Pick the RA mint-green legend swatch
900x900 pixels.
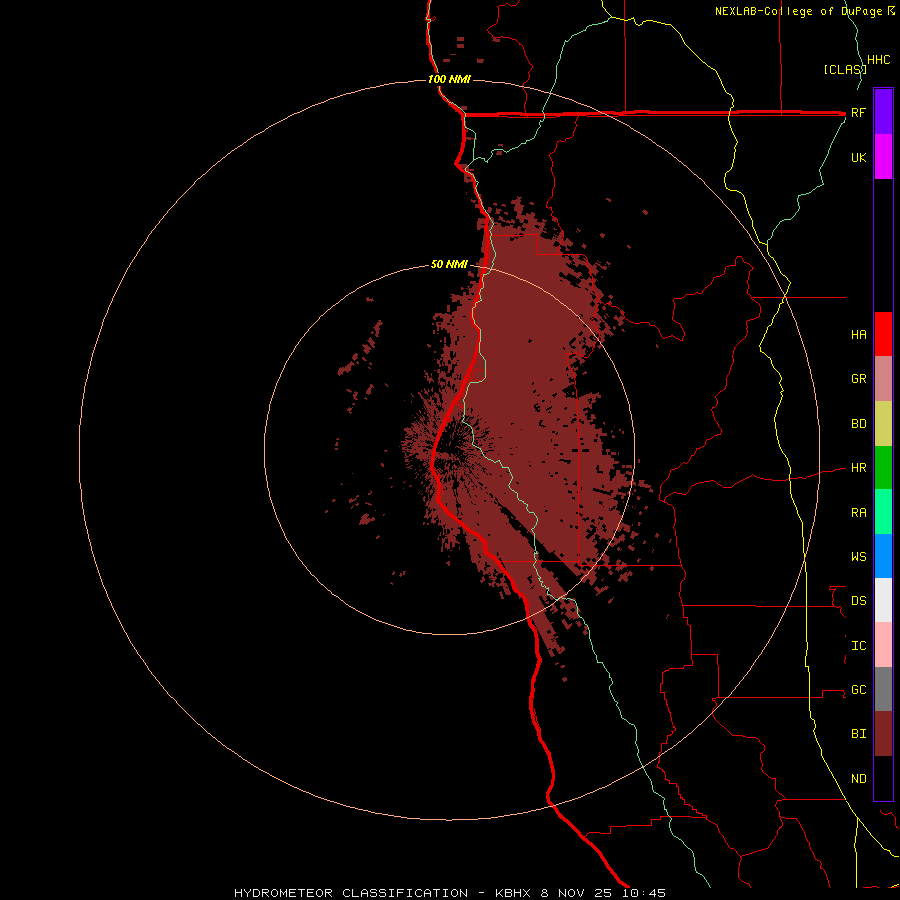tap(883, 512)
